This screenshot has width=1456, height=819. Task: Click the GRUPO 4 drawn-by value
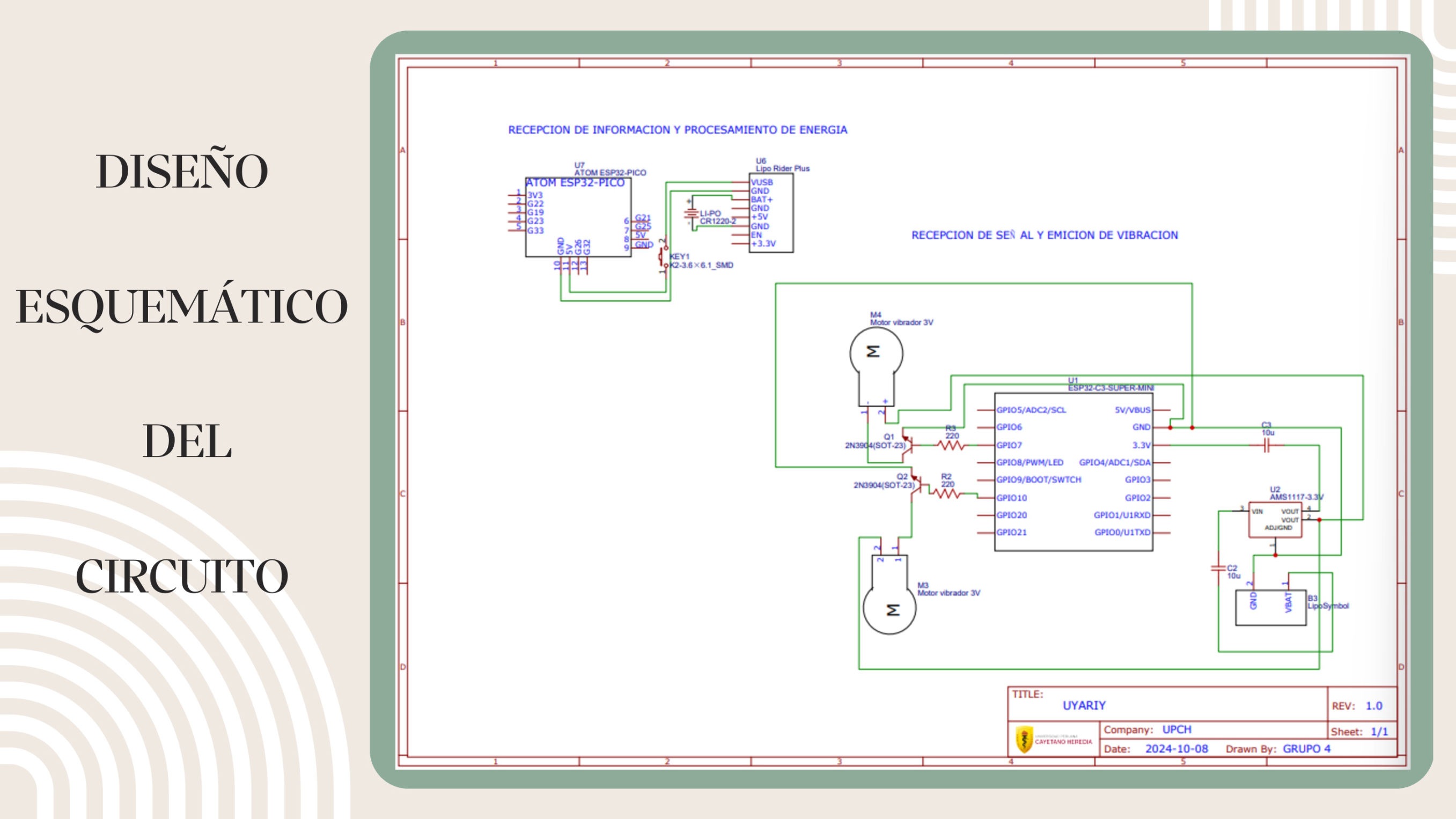(x=1306, y=749)
